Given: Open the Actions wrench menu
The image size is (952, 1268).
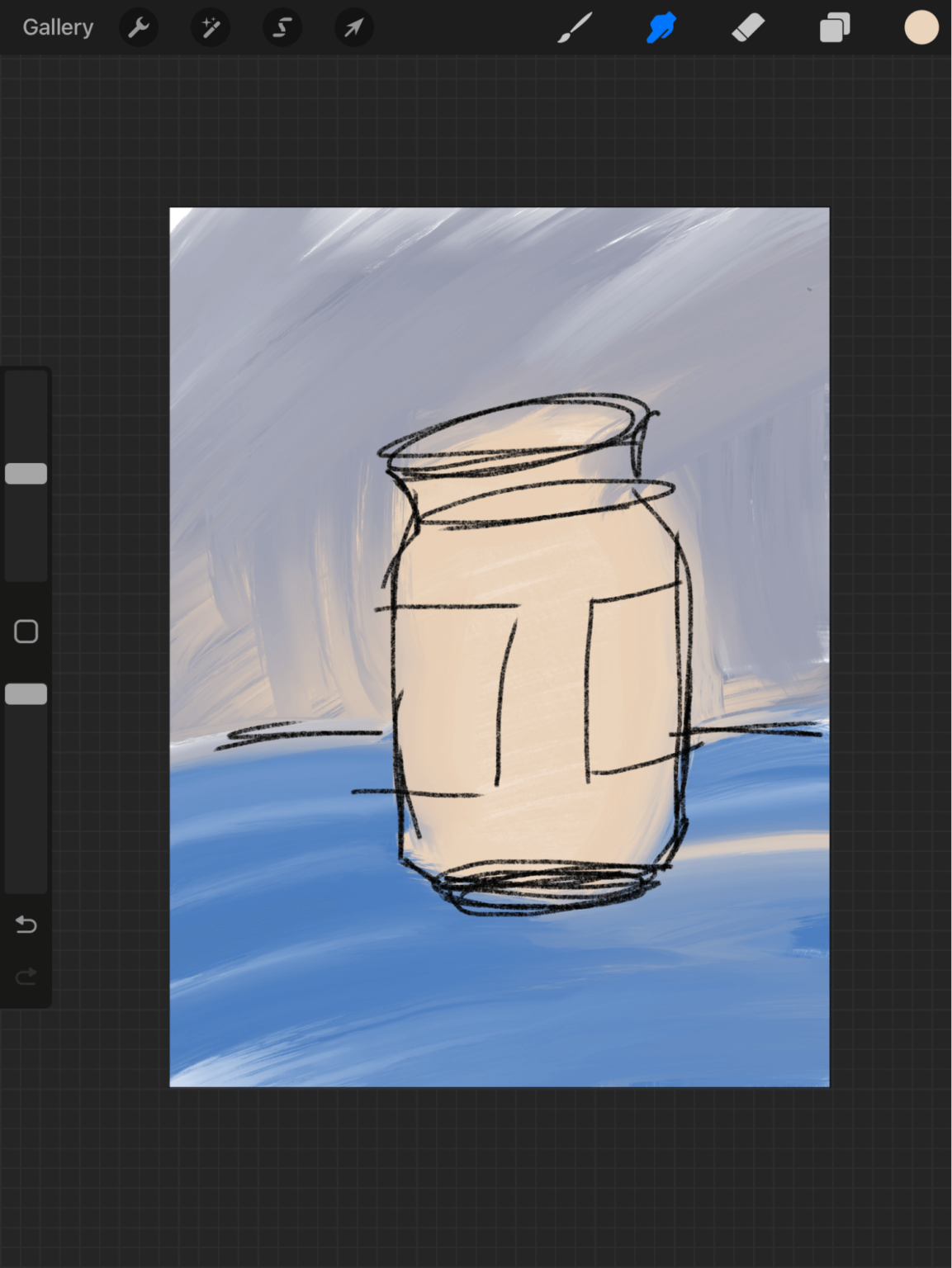Looking at the screenshot, I should [139, 27].
